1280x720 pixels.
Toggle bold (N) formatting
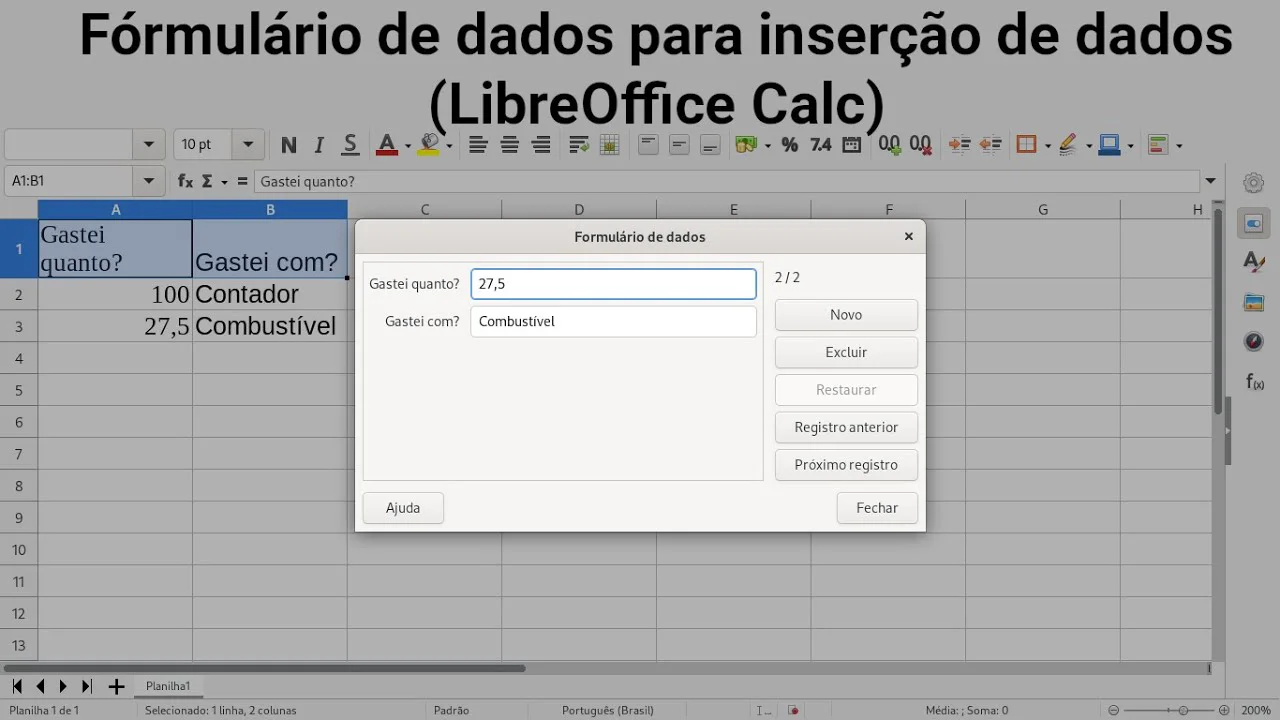click(289, 145)
